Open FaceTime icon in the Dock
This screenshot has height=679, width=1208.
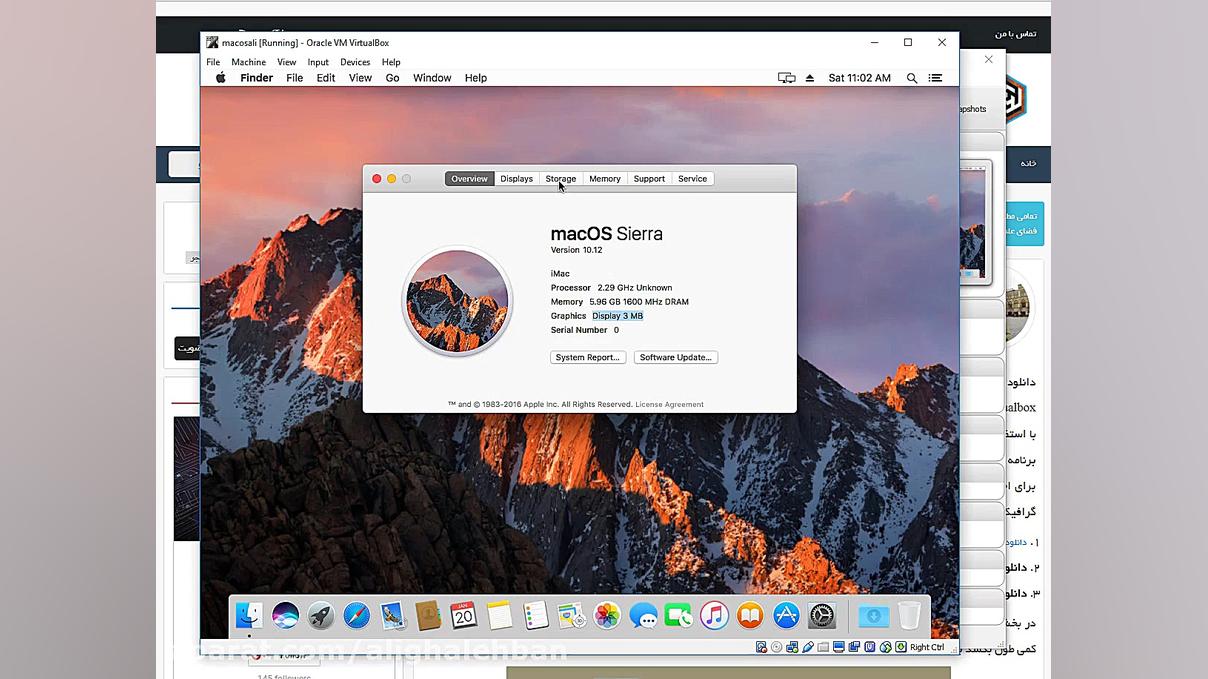click(678, 615)
